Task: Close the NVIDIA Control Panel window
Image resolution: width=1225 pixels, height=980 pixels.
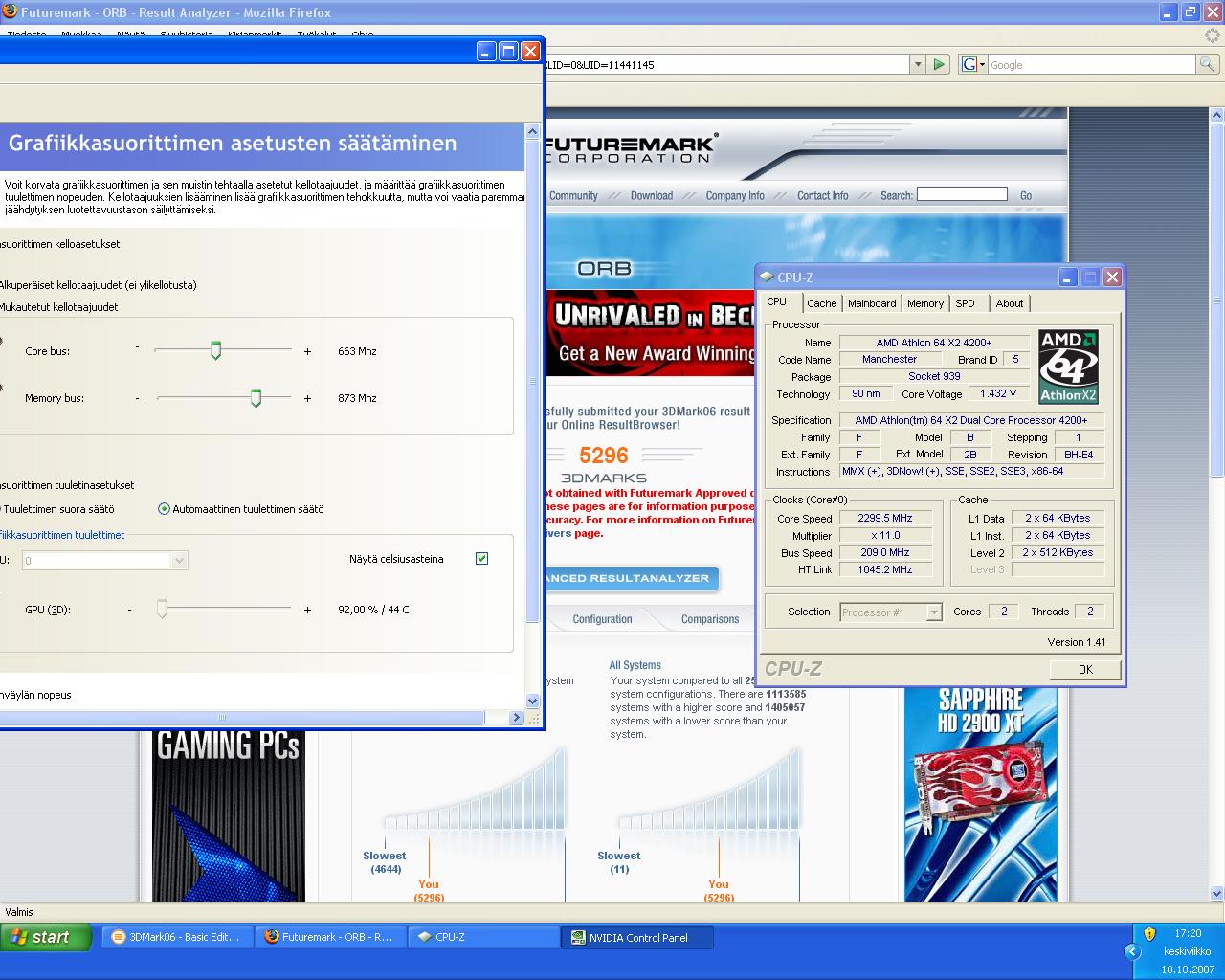Action: (x=530, y=51)
